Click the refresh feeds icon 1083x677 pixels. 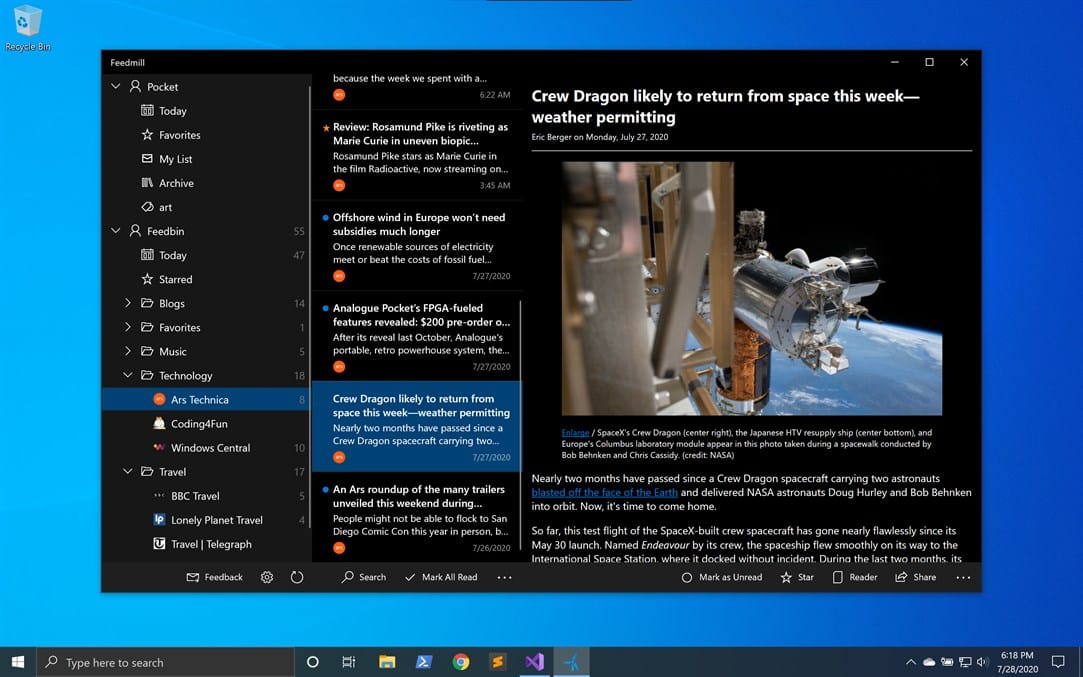[297, 577]
